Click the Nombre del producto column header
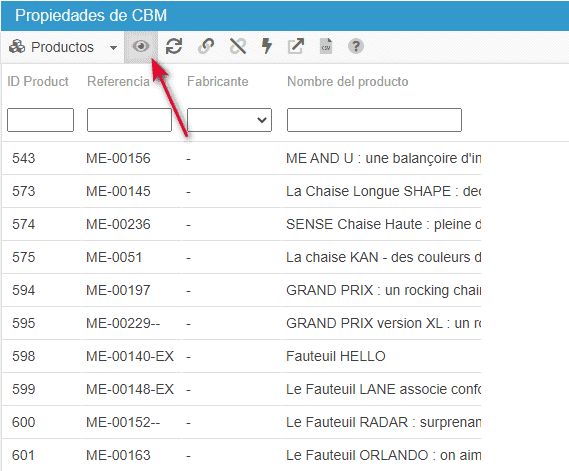This screenshot has height=471, width=569. point(348,81)
